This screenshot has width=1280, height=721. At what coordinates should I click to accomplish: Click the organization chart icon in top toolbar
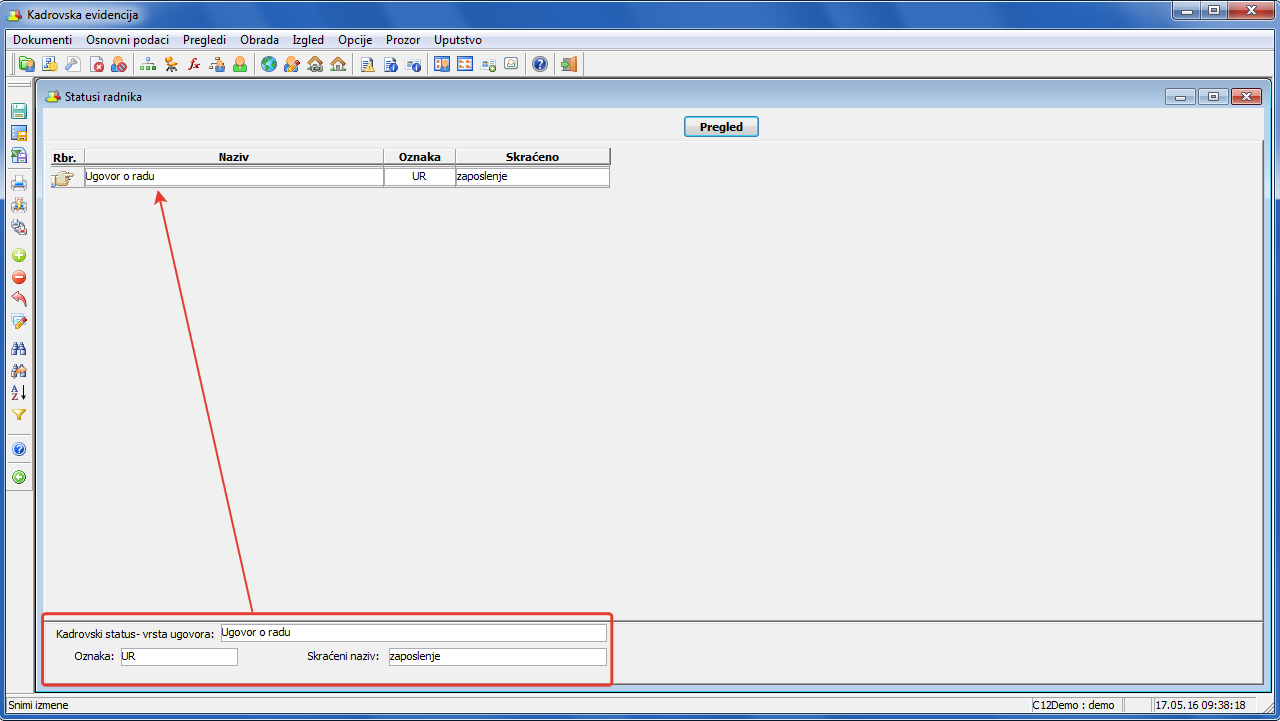(148, 64)
